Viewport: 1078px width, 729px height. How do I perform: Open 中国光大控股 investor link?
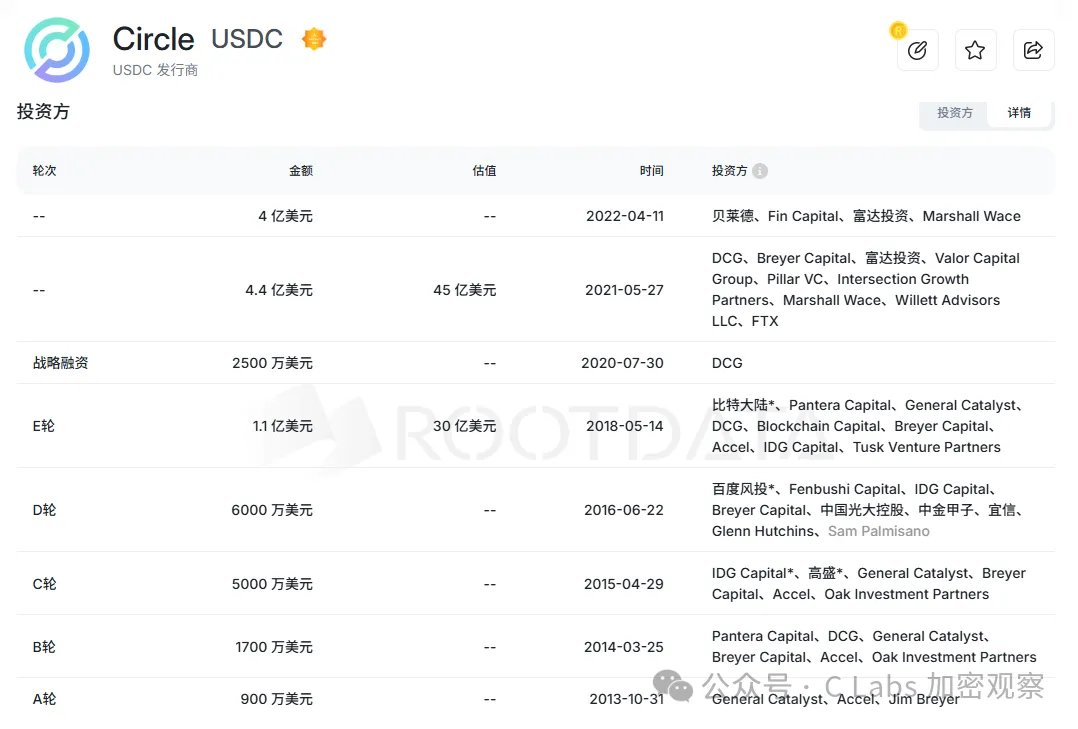[862, 510]
